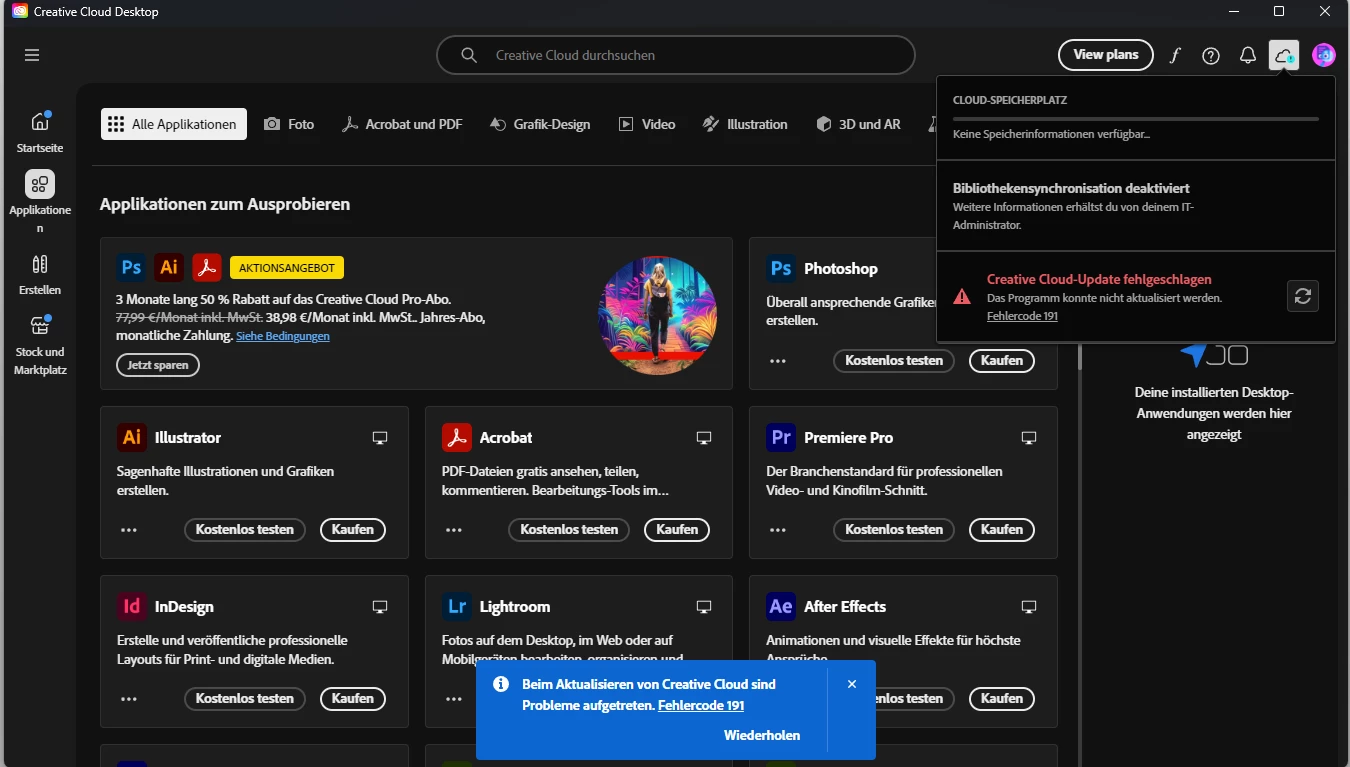Click Kostenlos testen for InDesign
Screen dimensions: 1350x767
(x=245, y=699)
